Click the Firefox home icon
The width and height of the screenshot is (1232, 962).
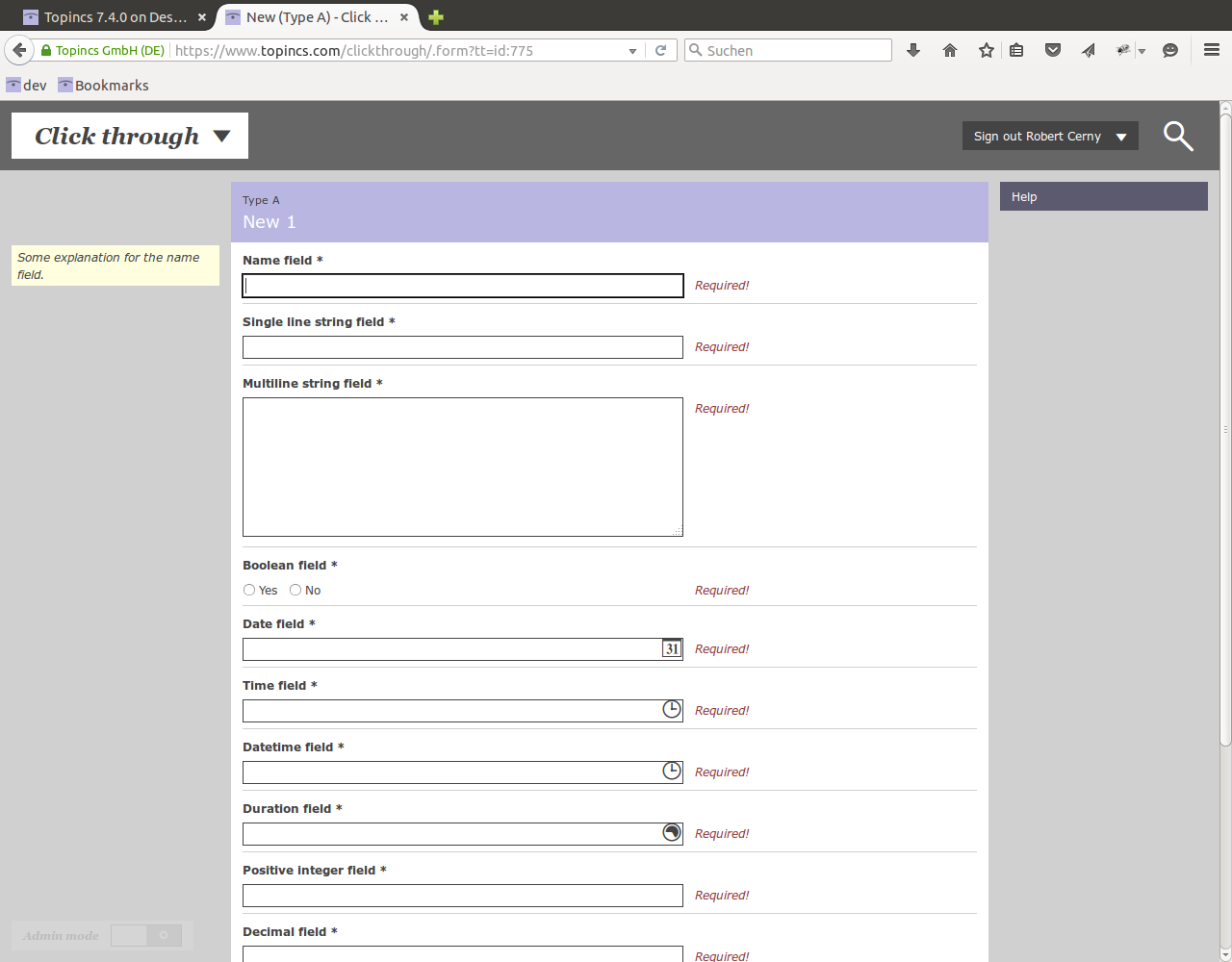(950, 51)
